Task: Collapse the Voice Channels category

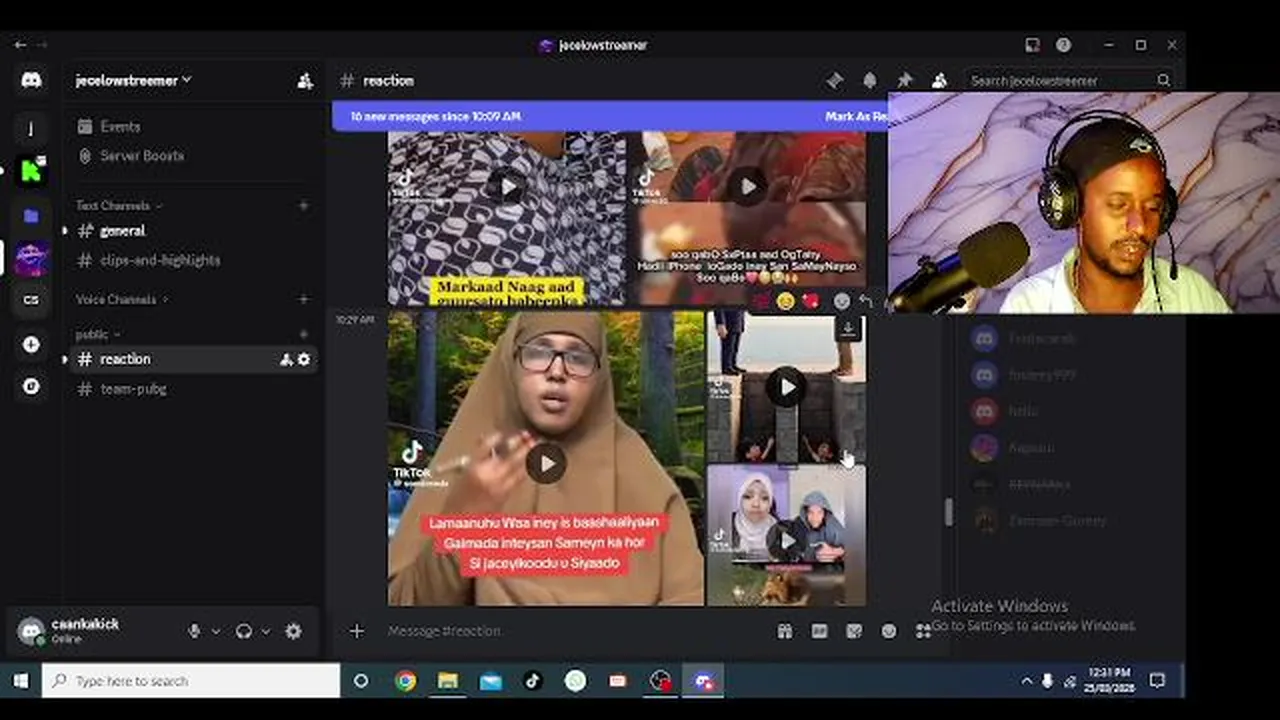Action: coord(121,299)
